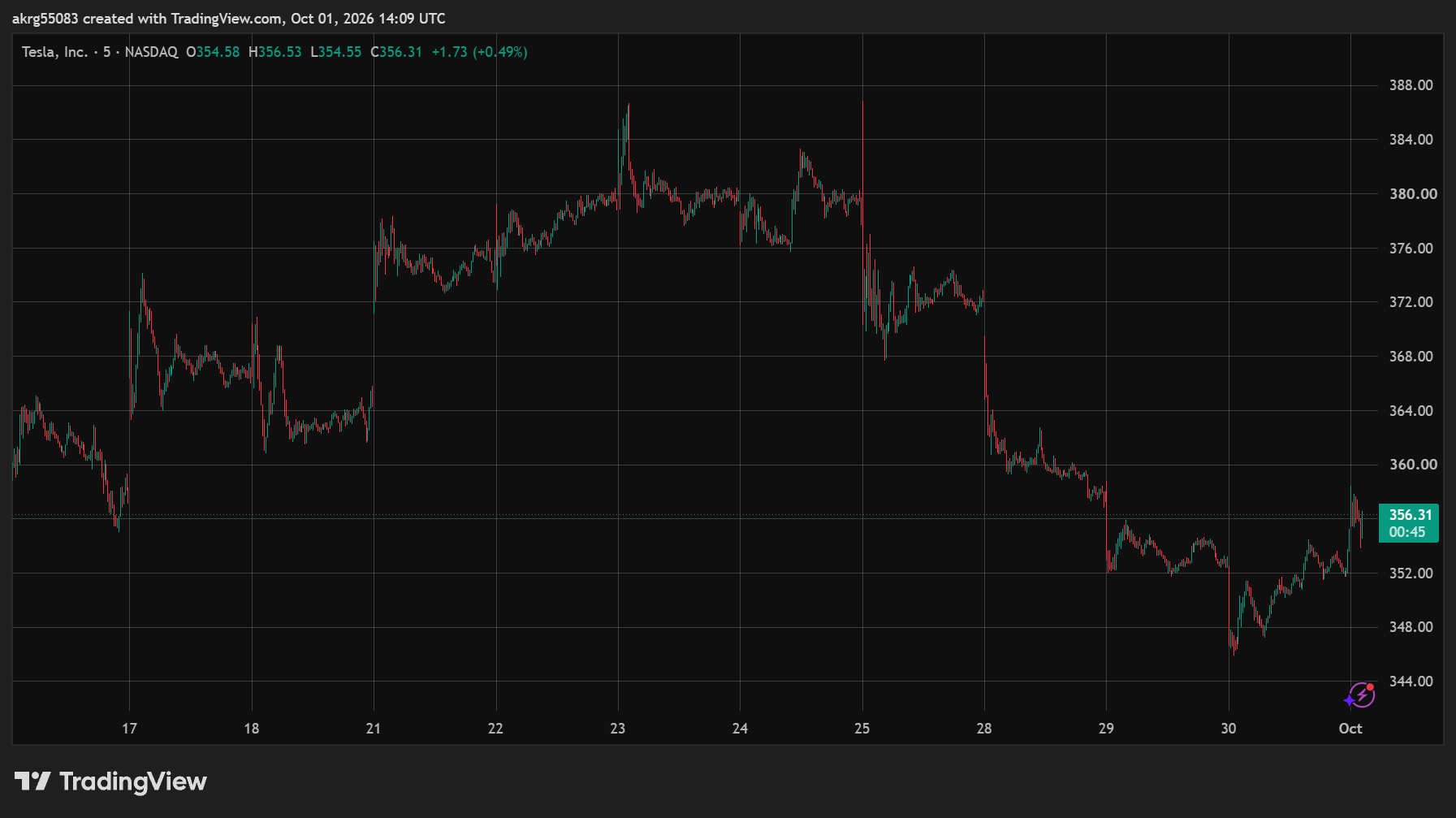Click the date label 21 on time axis
The height and width of the screenshot is (818, 1456).
pyautogui.click(x=374, y=729)
